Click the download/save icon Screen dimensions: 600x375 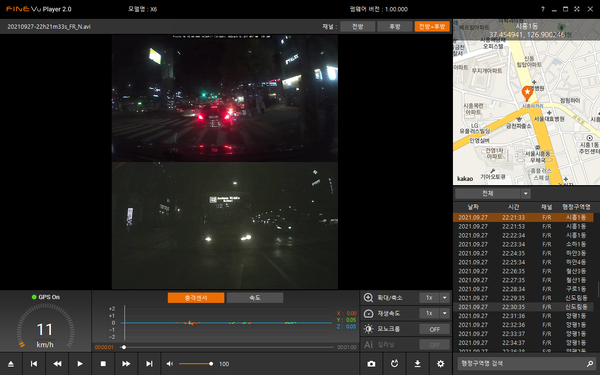417,364
